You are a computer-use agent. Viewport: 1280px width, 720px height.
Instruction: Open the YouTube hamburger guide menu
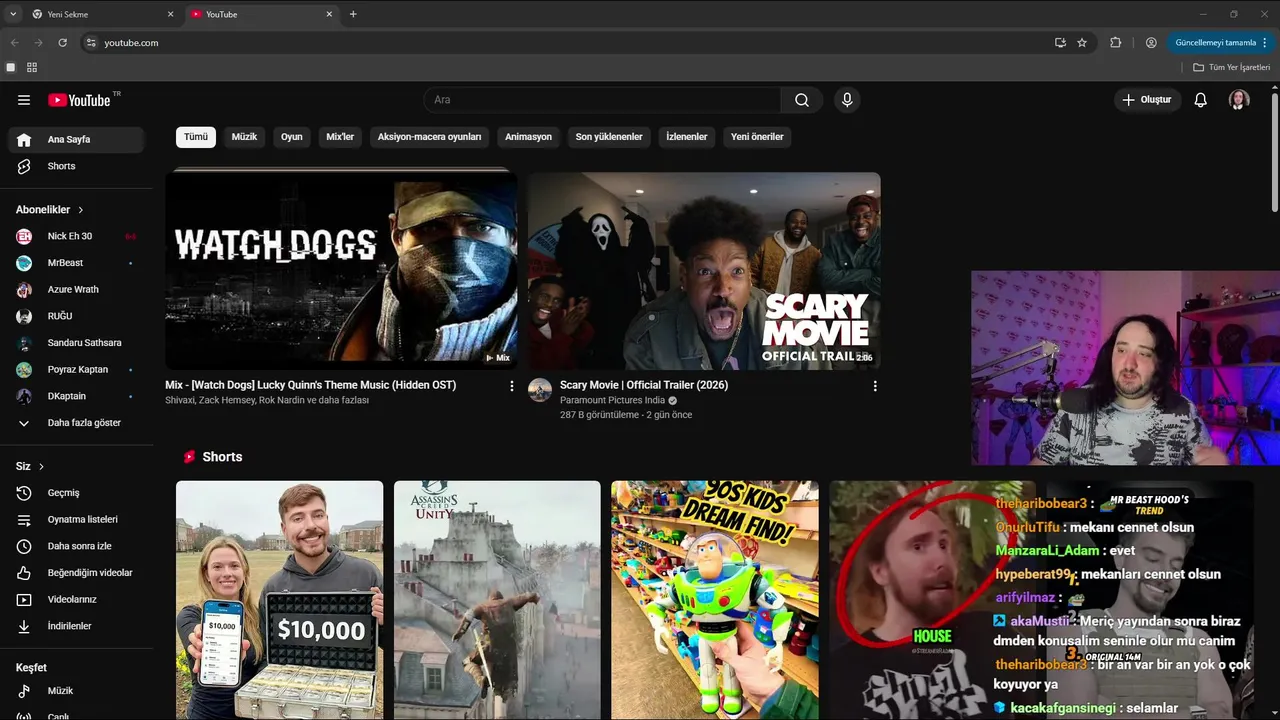tap(24, 100)
